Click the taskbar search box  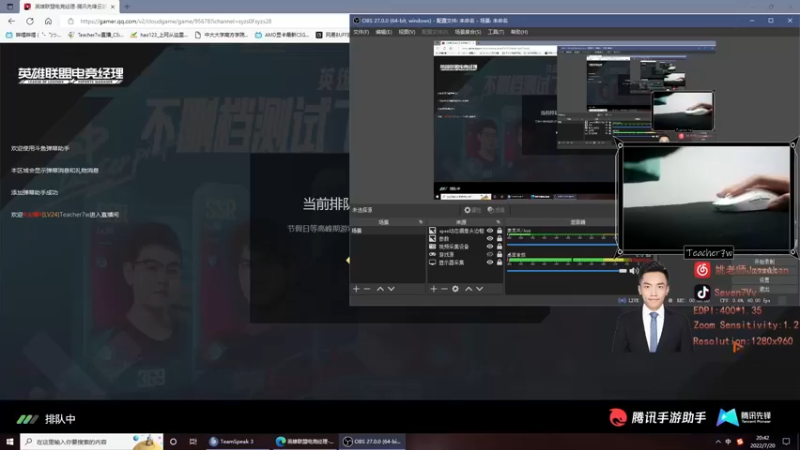tap(92, 442)
